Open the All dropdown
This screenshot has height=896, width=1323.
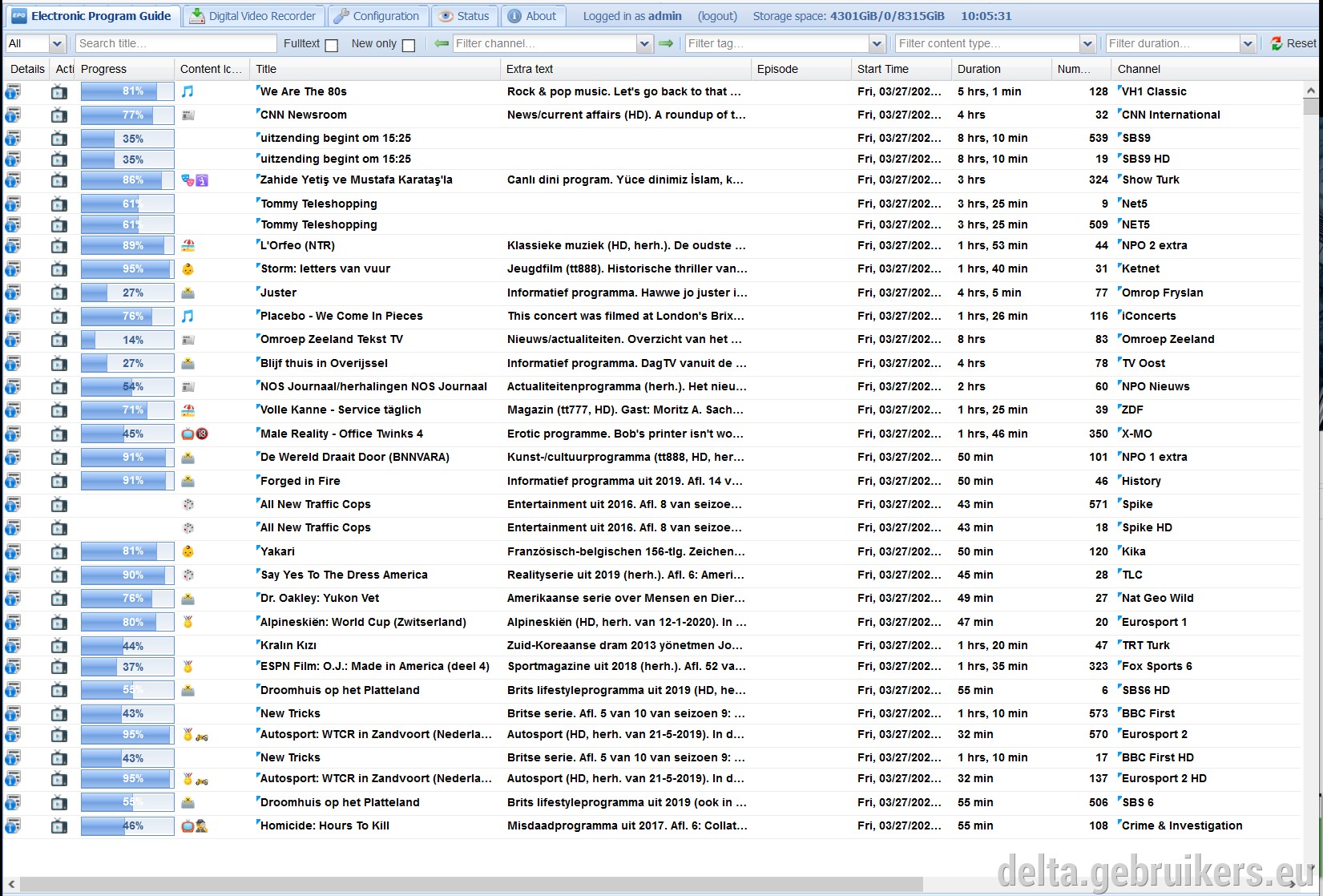(x=57, y=44)
